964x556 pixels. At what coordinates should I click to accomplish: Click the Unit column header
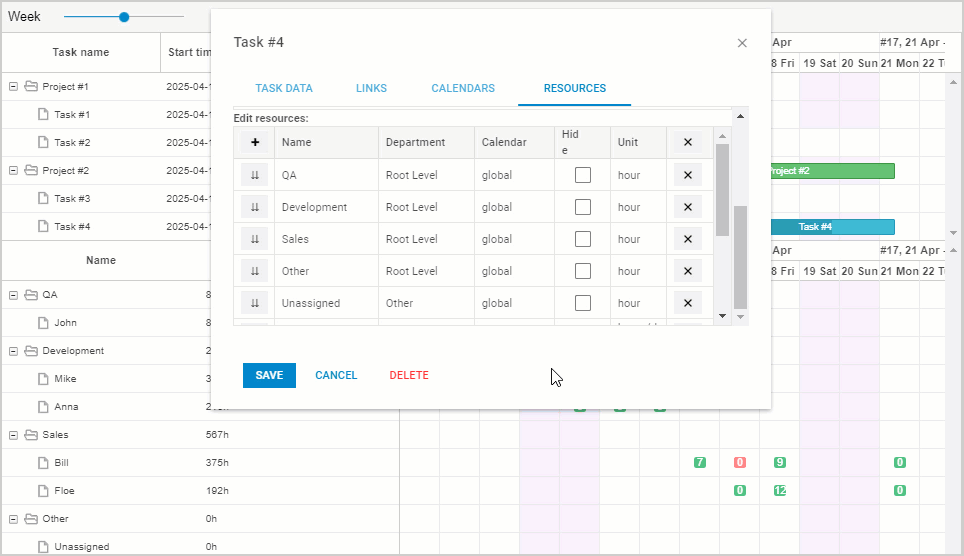[638, 142]
